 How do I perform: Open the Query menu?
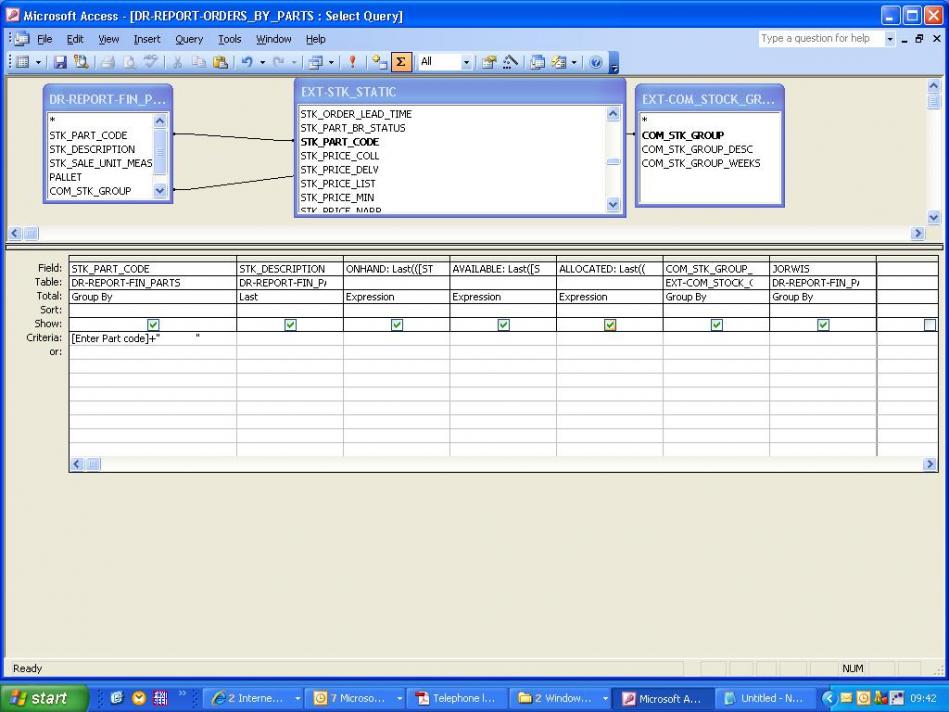pos(189,39)
